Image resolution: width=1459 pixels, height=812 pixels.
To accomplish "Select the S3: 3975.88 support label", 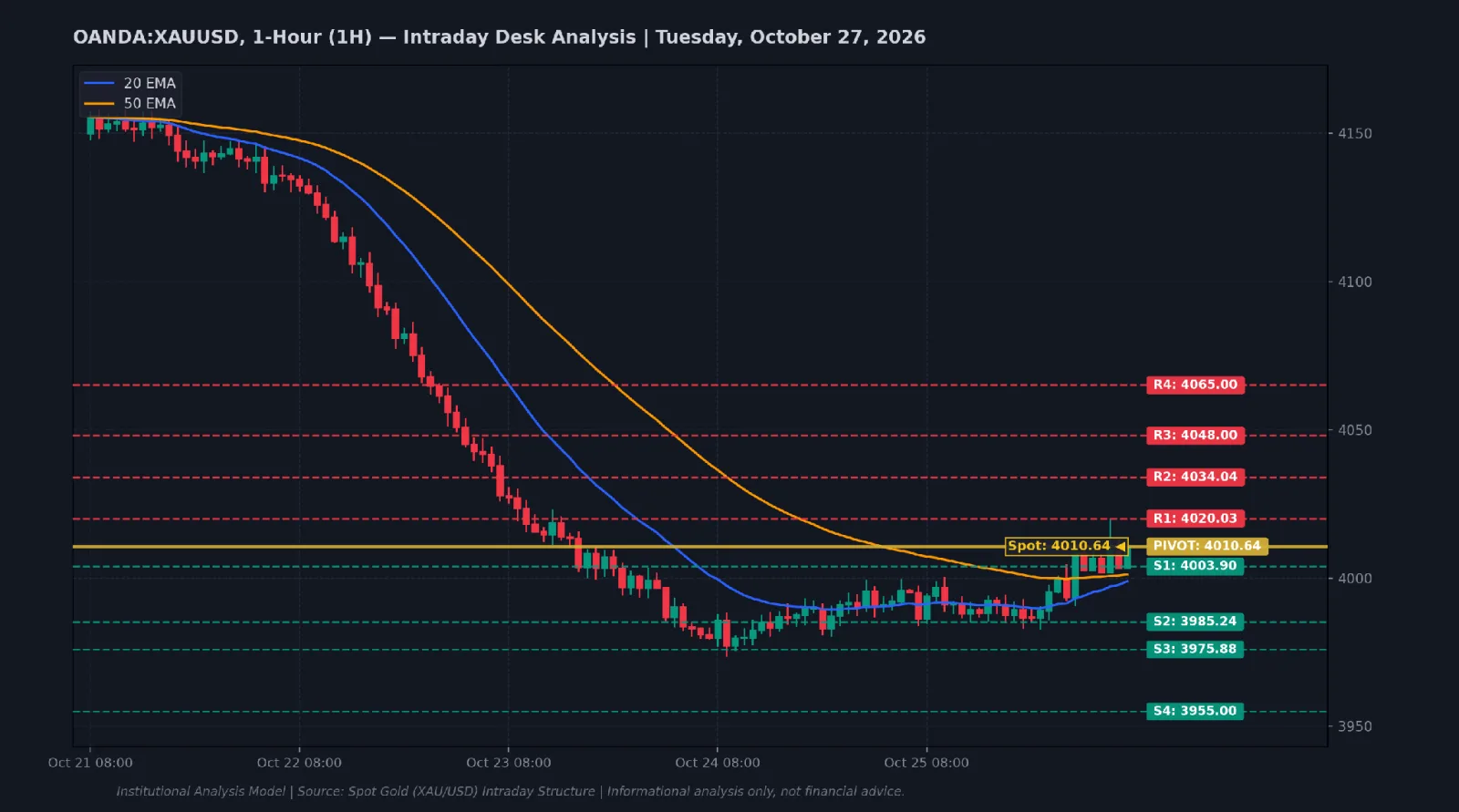I will [1195, 649].
